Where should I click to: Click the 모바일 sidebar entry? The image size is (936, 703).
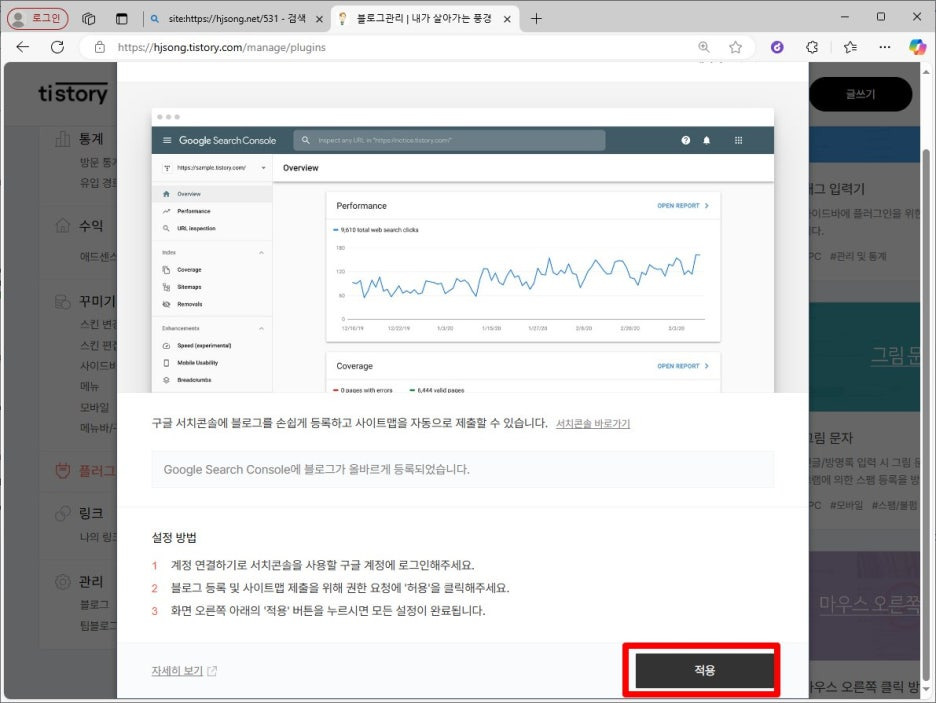click(94, 407)
